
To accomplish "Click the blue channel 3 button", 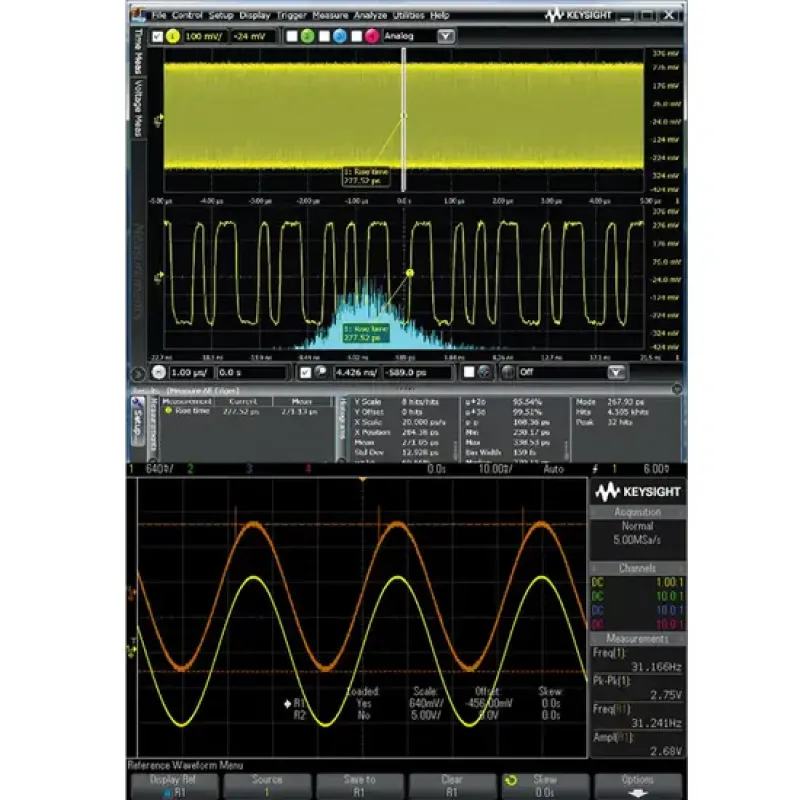I will pos(340,36).
